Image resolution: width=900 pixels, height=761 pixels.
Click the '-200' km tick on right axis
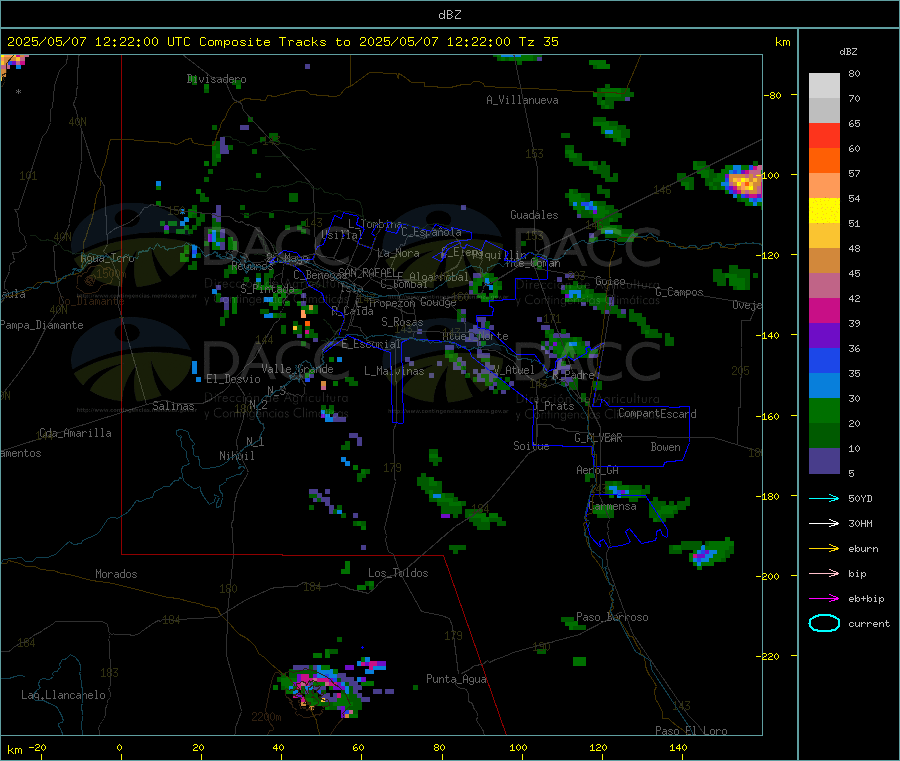770,576
